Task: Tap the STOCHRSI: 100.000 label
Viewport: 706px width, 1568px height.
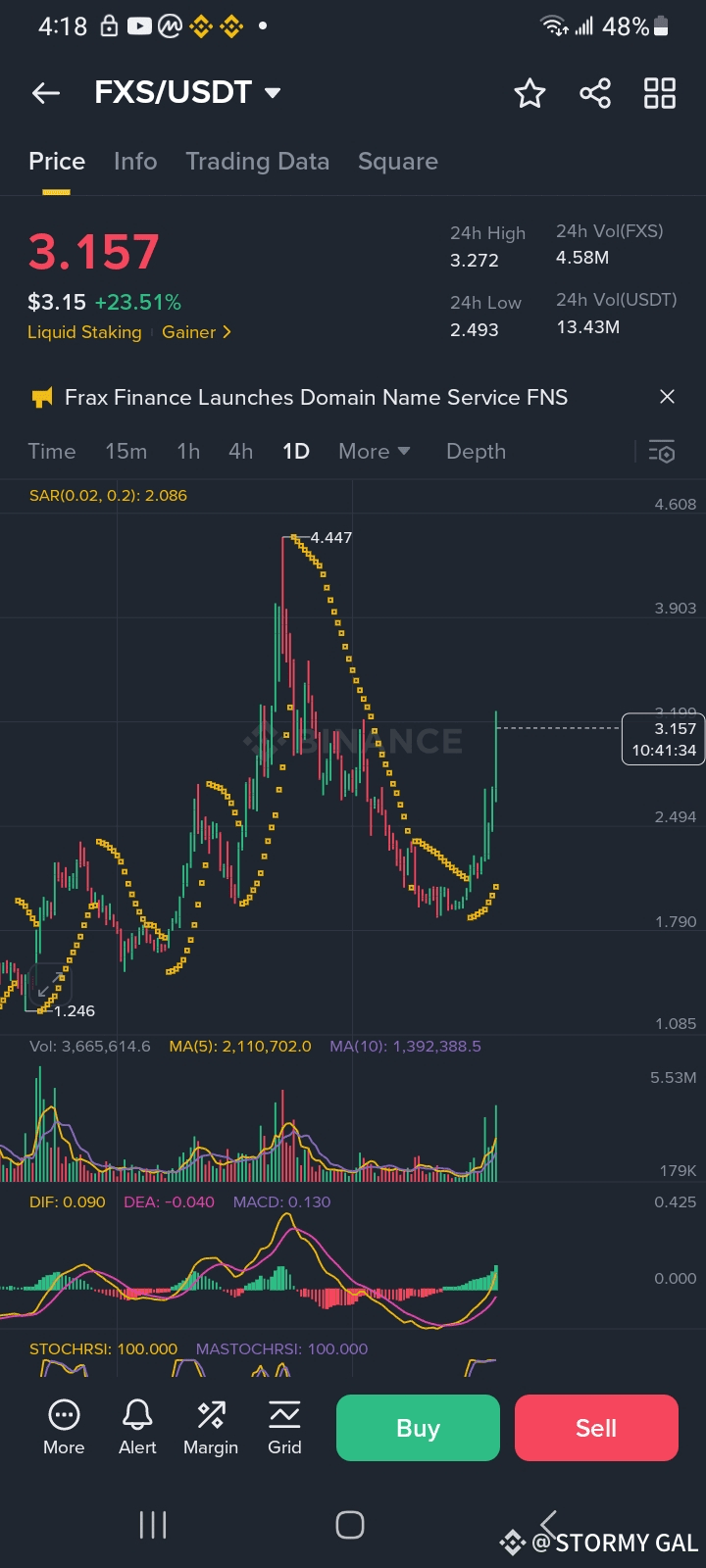Action: pyautogui.click(x=104, y=1348)
